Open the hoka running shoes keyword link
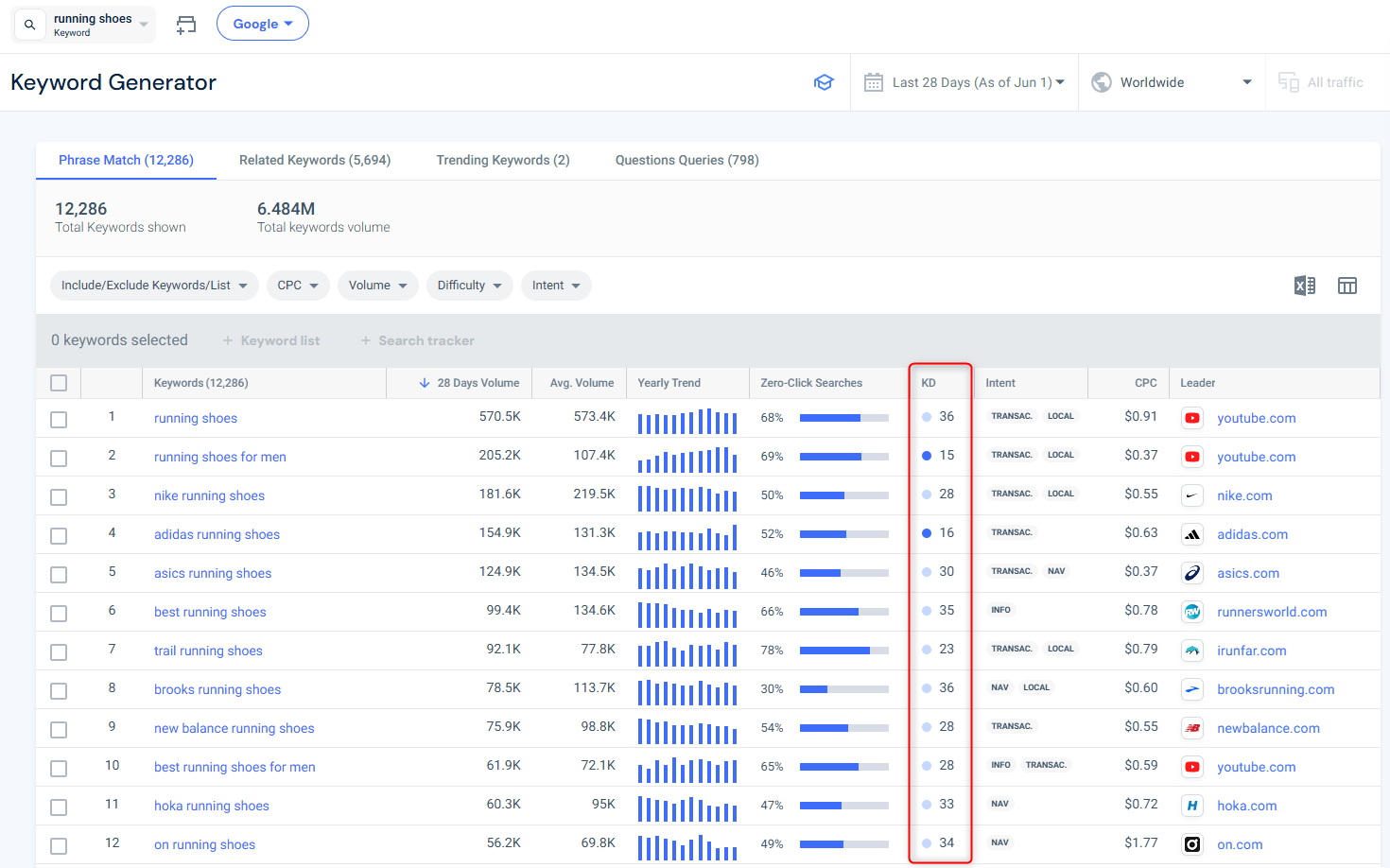Screen dimensions: 1390x868 (212, 806)
